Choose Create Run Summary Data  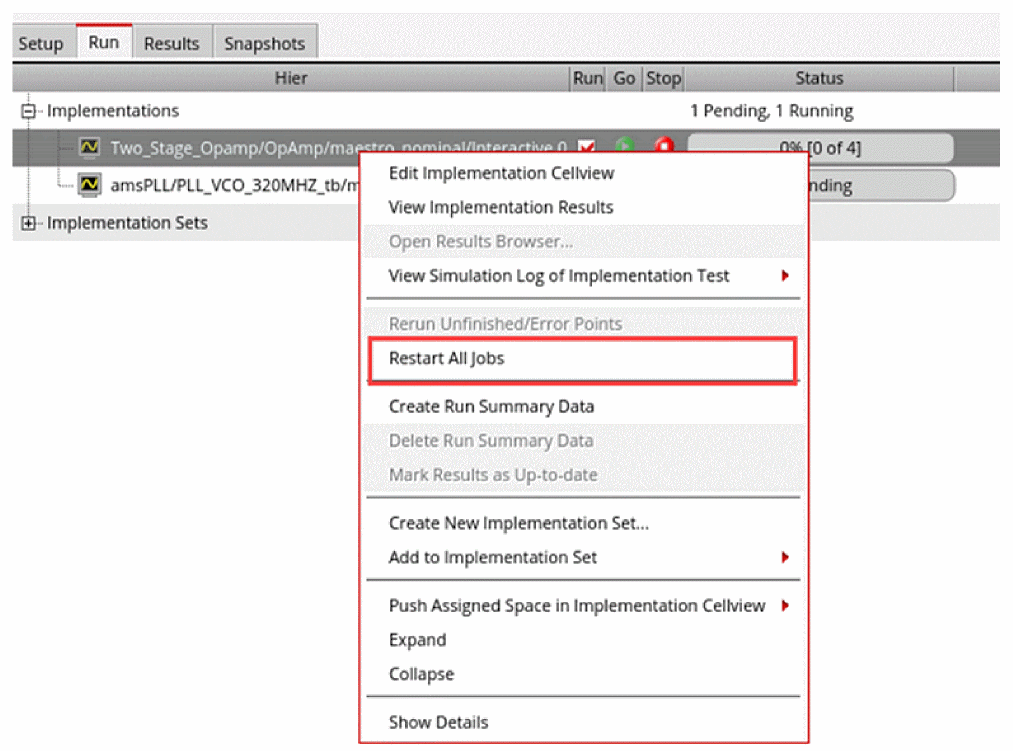(x=583, y=407)
